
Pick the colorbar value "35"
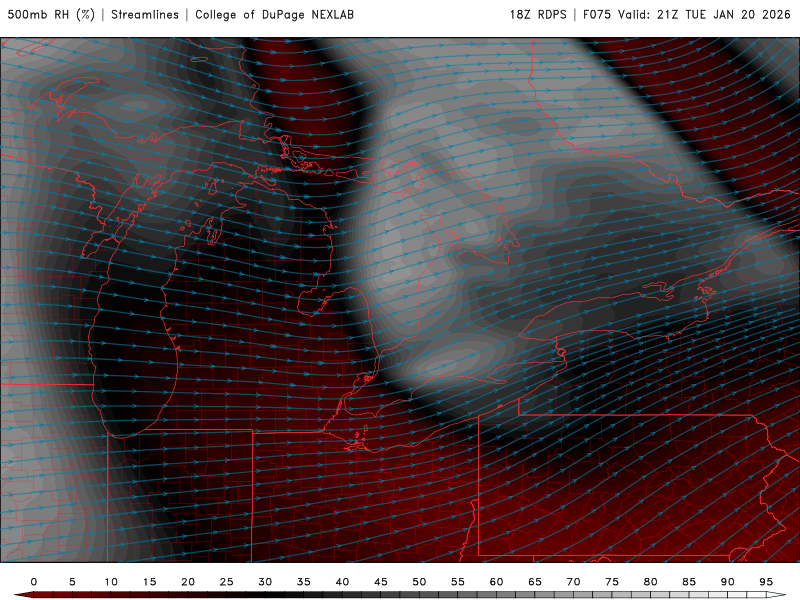coord(304,582)
